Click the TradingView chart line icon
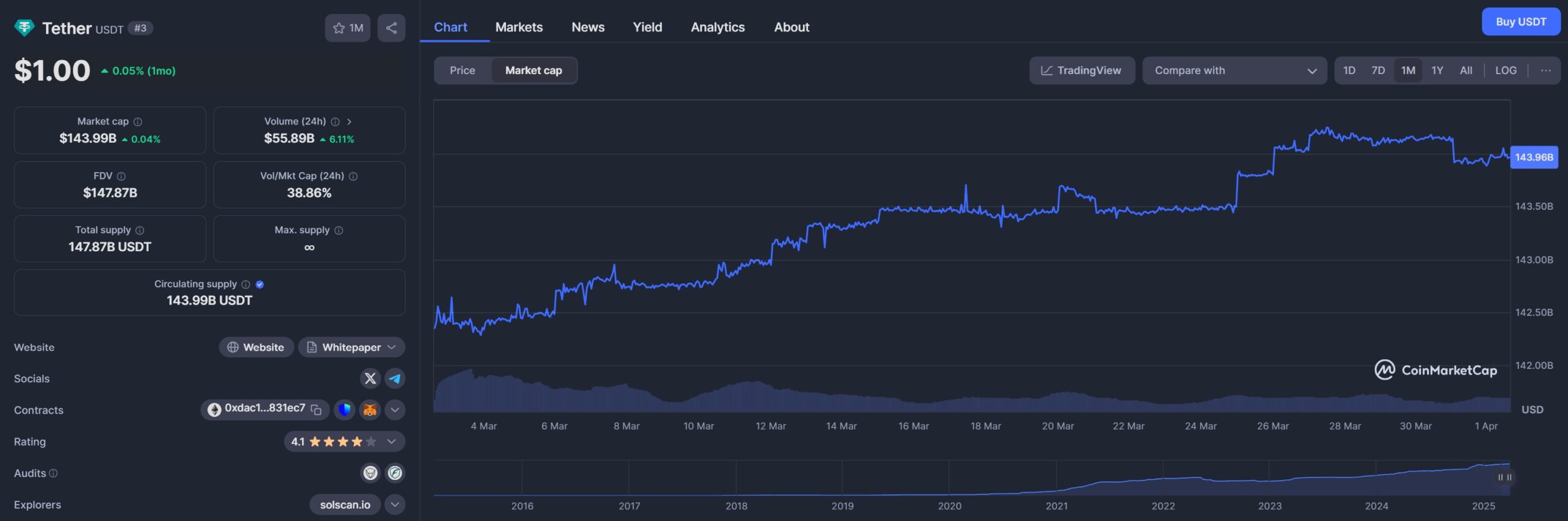This screenshot has width=1568, height=521. pyautogui.click(x=1047, y=70)
